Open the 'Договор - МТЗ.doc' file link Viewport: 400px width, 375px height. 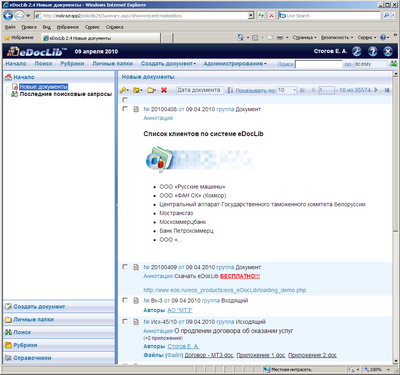(x=209, y=355)
